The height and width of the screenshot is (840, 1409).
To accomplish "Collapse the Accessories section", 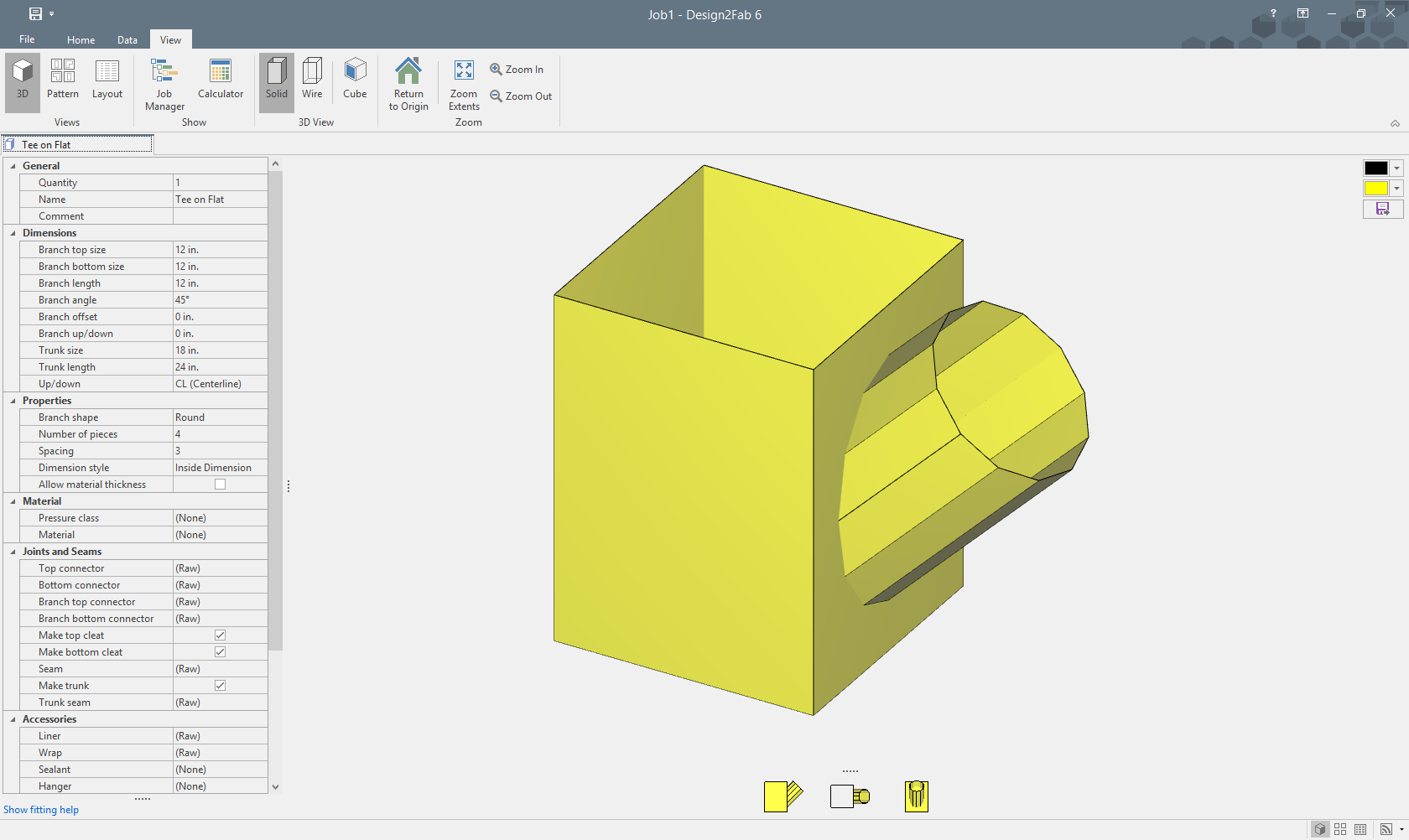I will tap(13, 719).
